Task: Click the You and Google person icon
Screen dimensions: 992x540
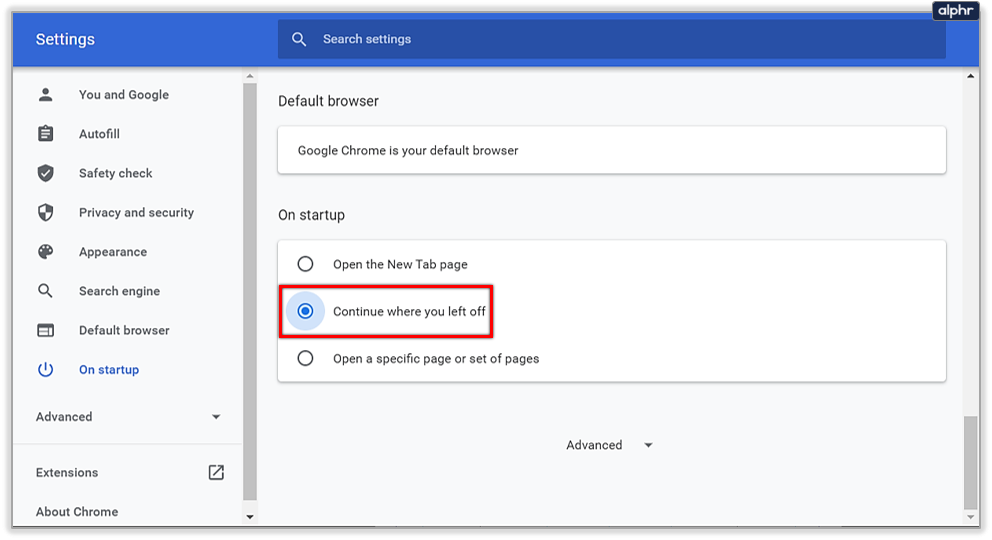Action: (x=45, y=95)
